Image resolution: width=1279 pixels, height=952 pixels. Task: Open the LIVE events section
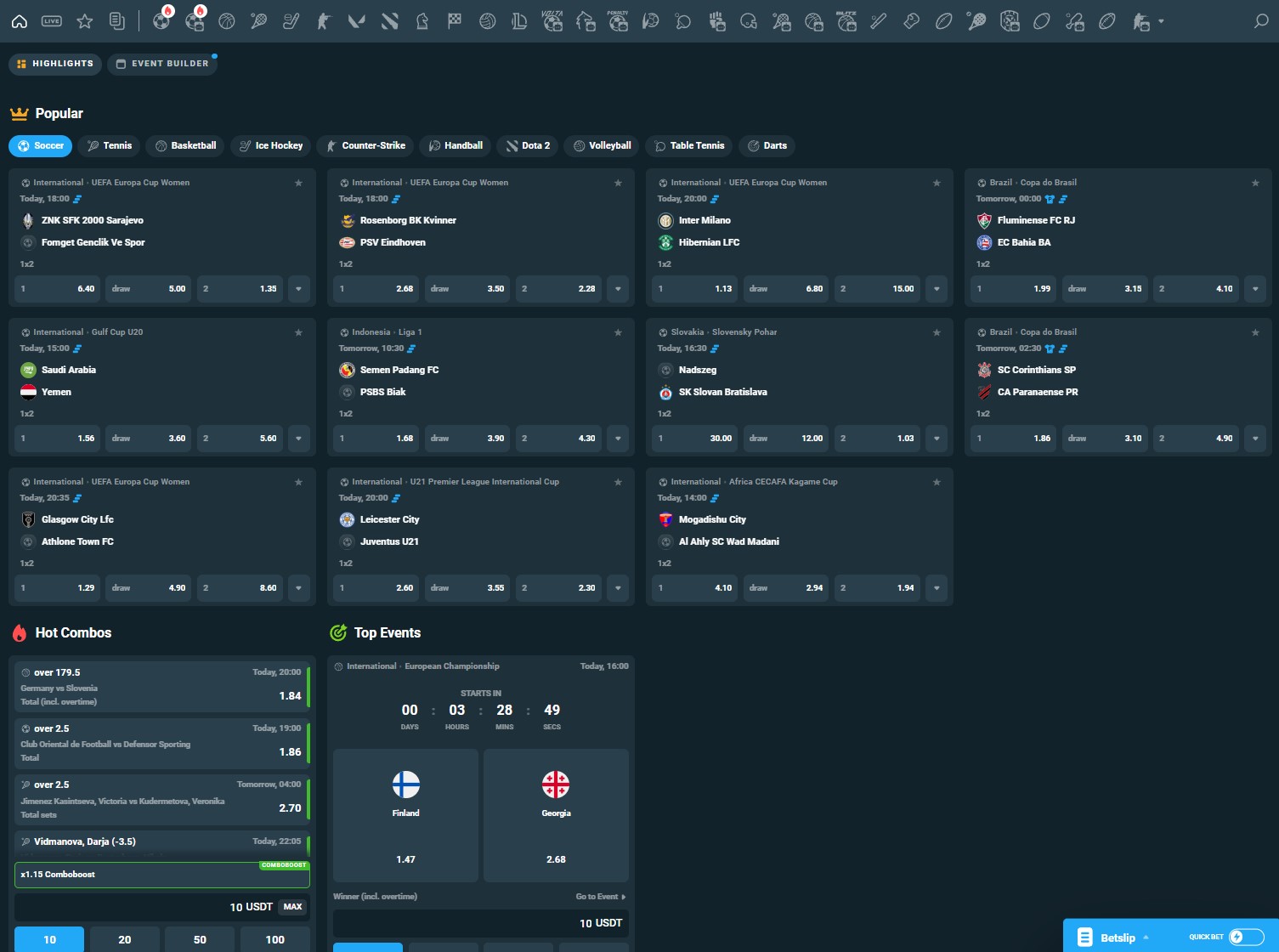(52, 21)
